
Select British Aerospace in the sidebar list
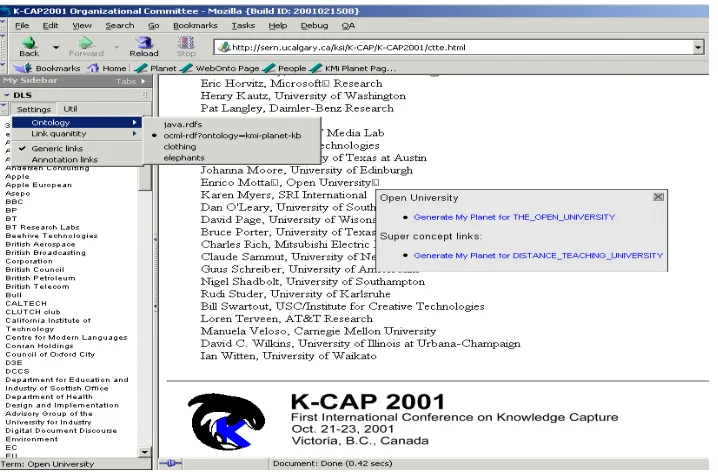click(x=40, y=244)
